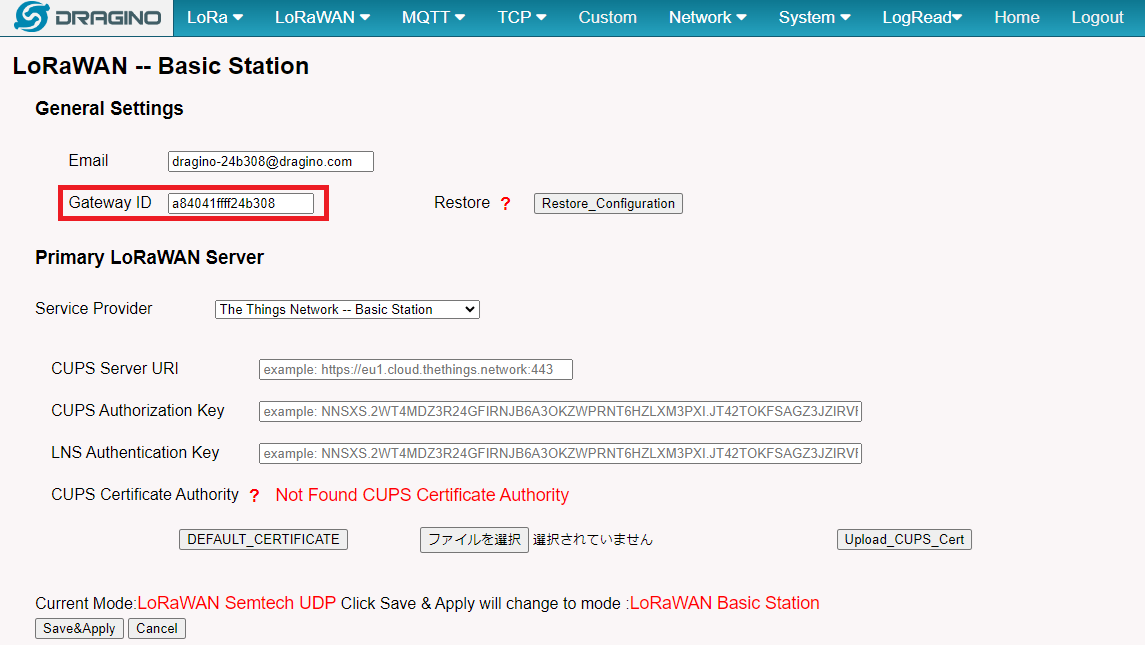The width and height of the screenshot is (1145, 645).
Task: Expand the TCP menu
Action: click(x=521, y=18)
